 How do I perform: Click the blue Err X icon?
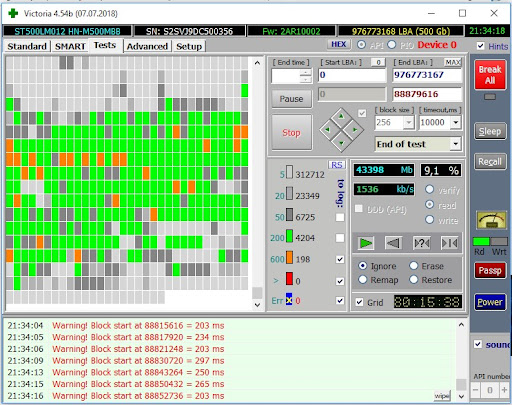(289, 300)
